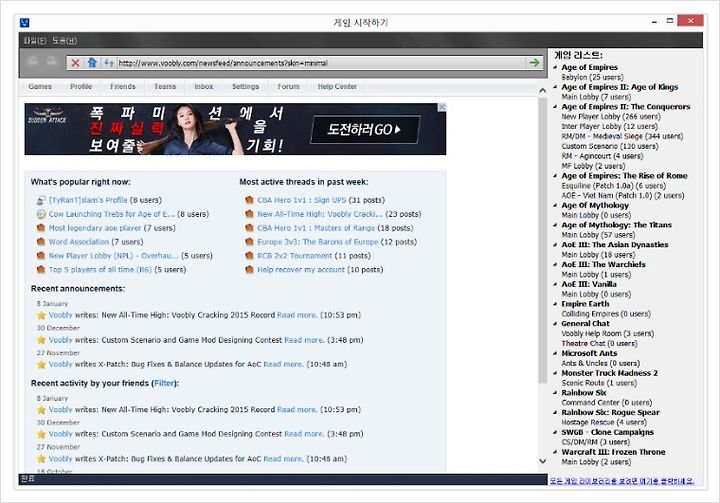Open CBA Hero 1v1 : Masters of Range thread

point(316,228)
